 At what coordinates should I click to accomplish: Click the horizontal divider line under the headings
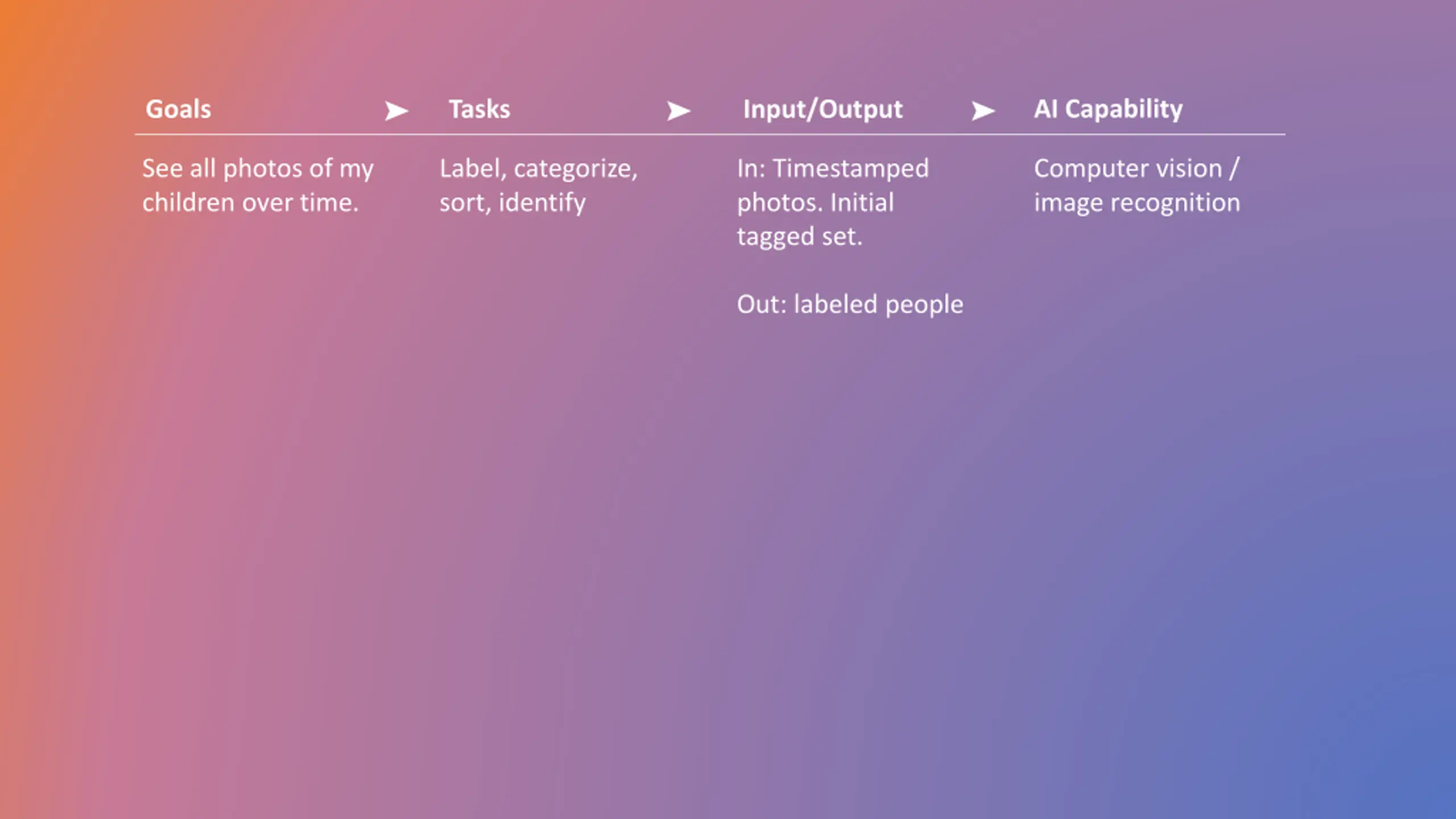710,135
